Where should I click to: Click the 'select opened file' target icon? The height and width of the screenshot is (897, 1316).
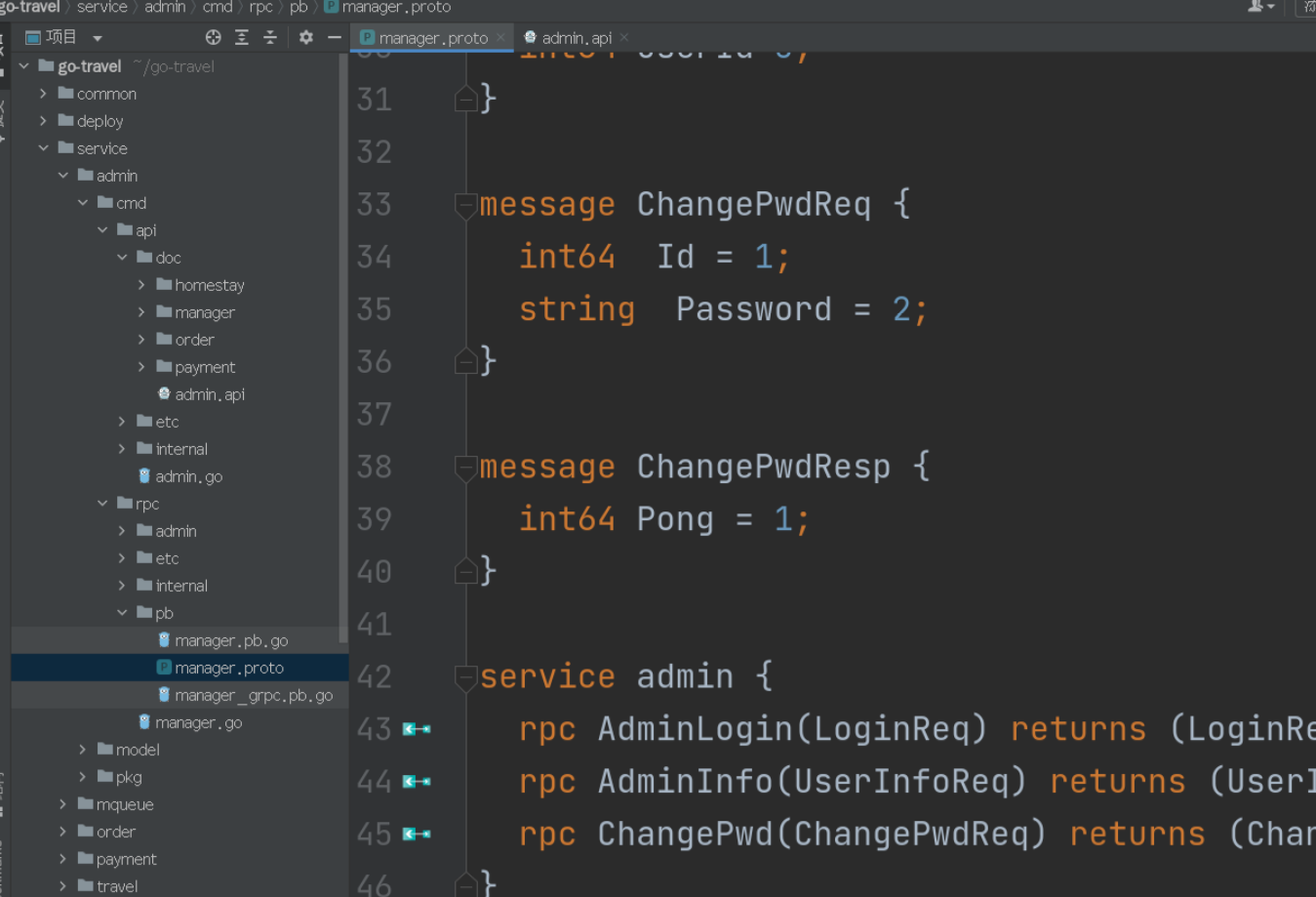[213, 36]
